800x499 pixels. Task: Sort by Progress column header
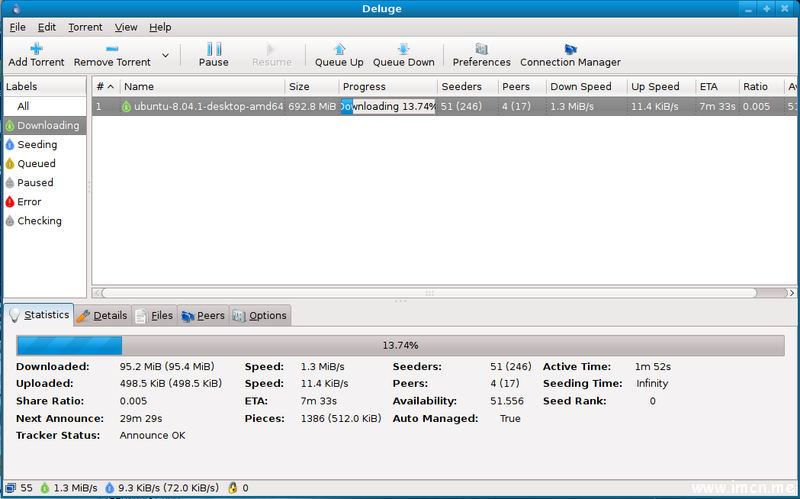[388, 86]
